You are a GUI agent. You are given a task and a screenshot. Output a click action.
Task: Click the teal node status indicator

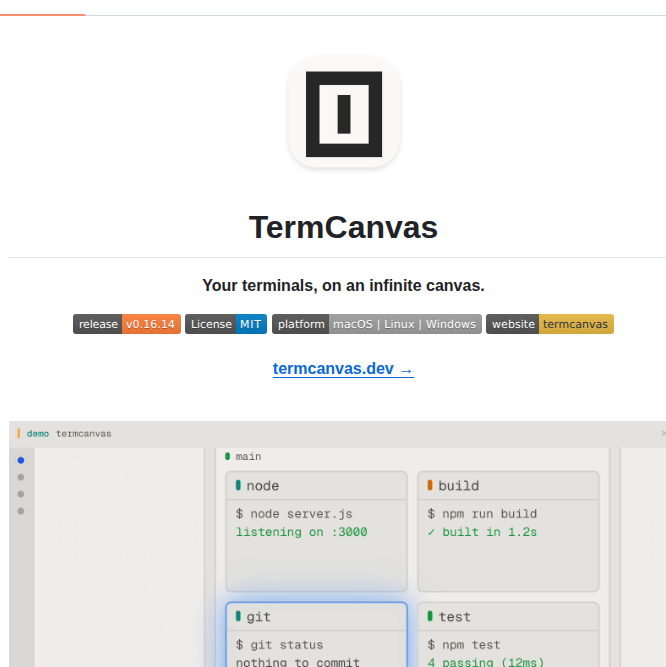[238, 485]
